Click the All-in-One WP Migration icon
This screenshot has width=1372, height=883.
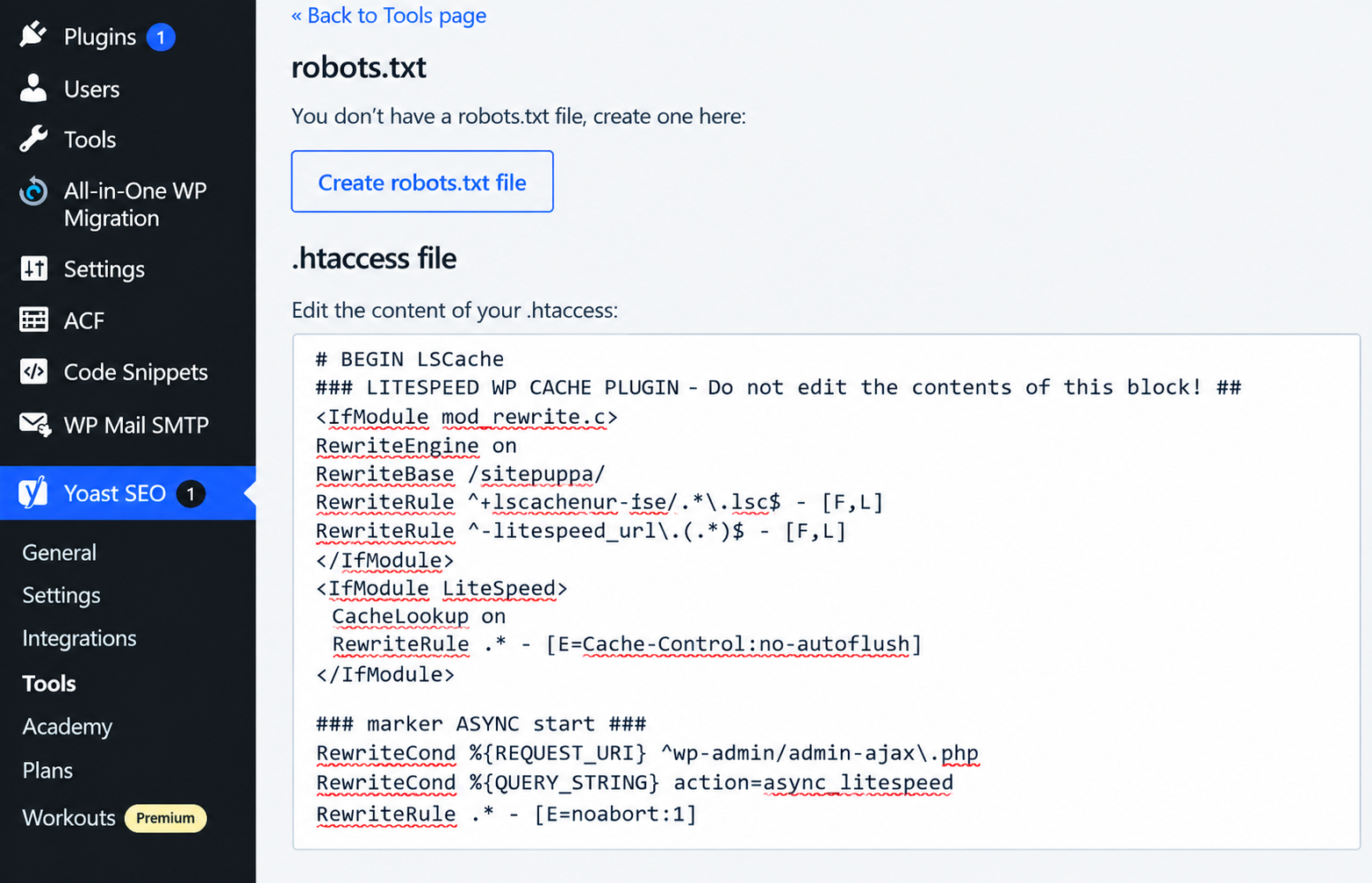33,191
